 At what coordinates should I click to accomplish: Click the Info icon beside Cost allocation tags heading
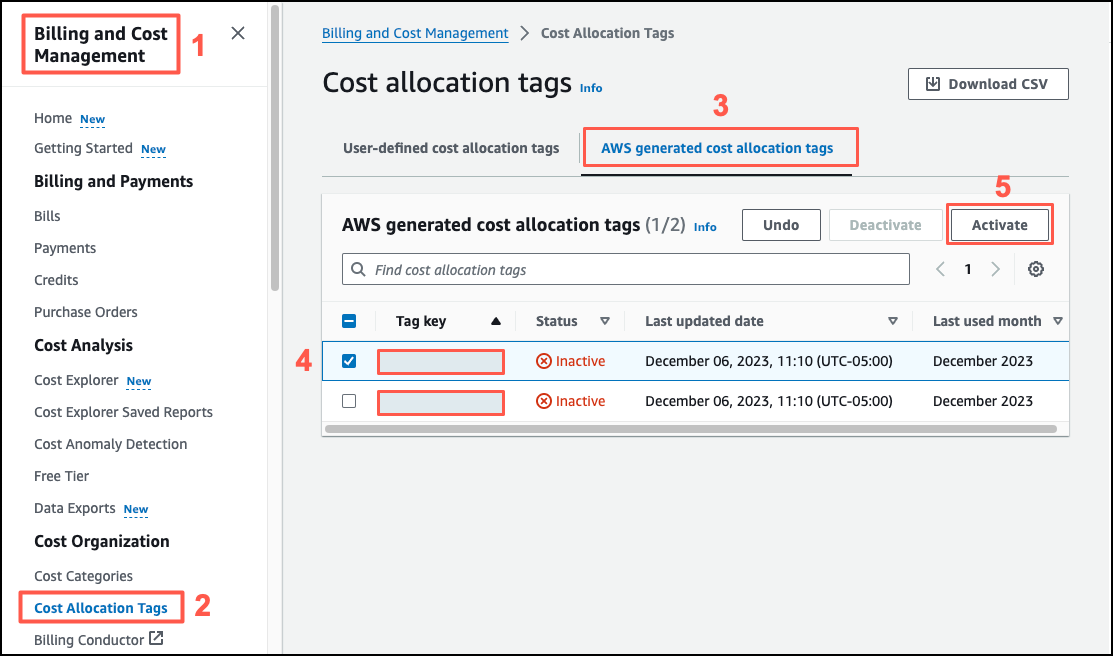590,88
